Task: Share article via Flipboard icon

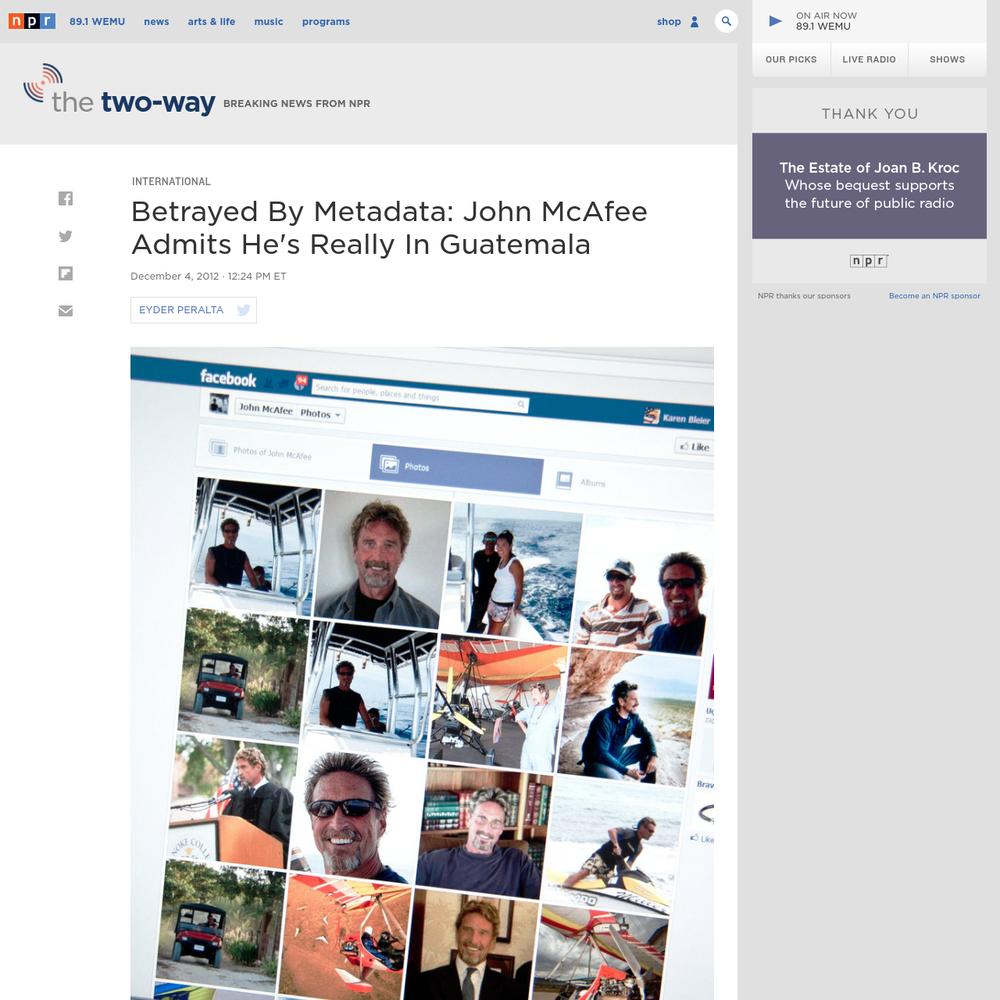Action: 66,274
